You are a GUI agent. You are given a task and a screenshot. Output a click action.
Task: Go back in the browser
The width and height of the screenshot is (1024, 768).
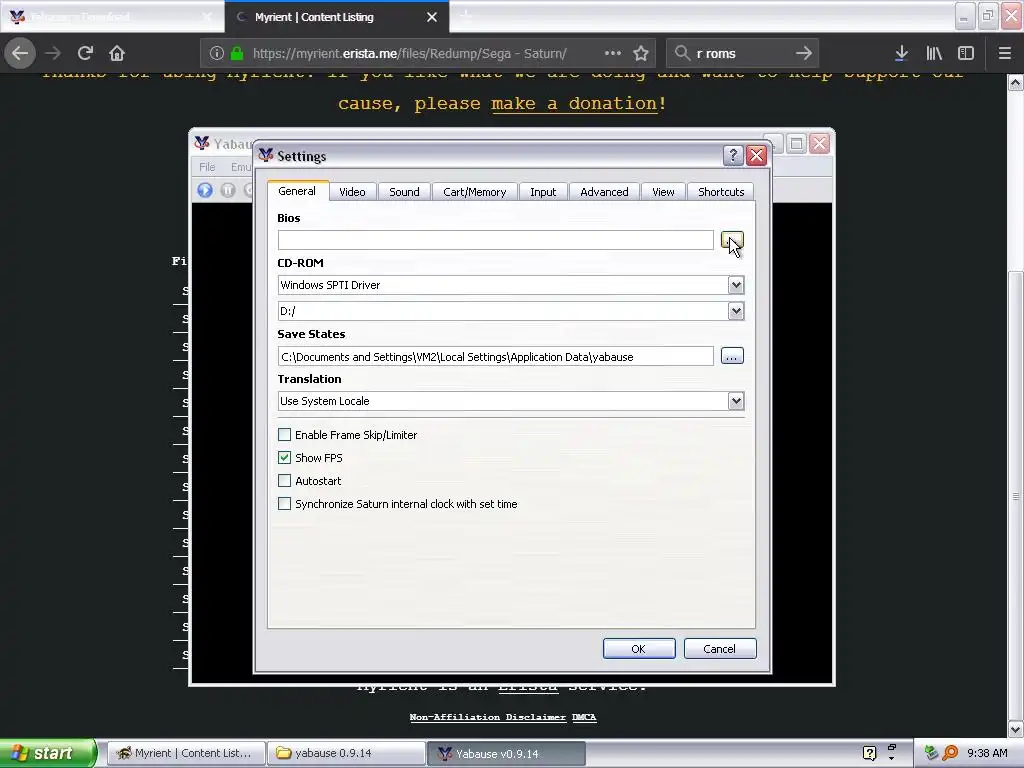20,53
